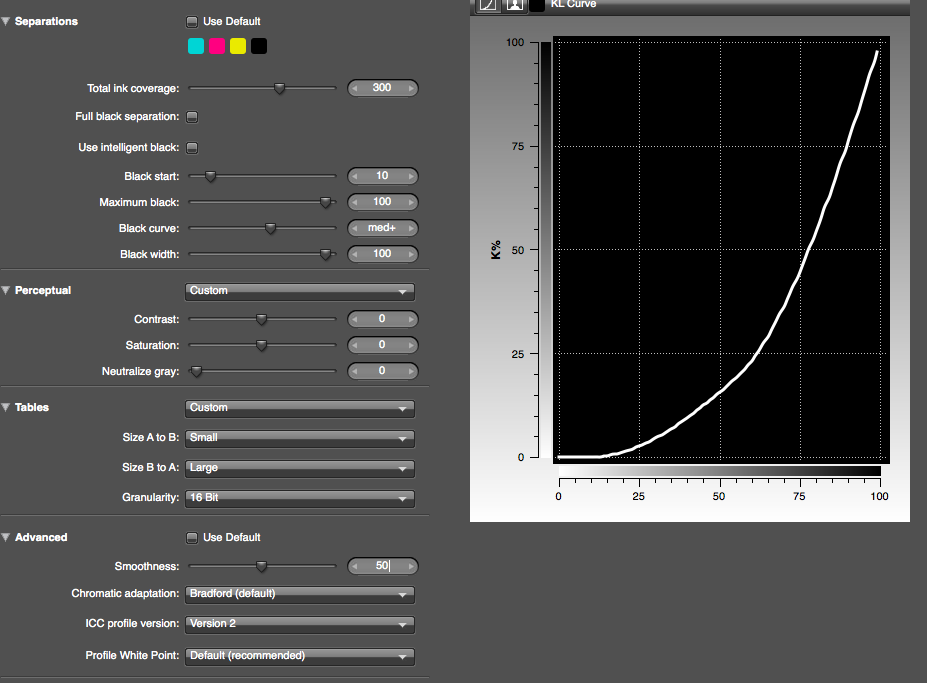Collapse the Separations section
The width and height of the screenshot is (927, 683).
(7, 21)
